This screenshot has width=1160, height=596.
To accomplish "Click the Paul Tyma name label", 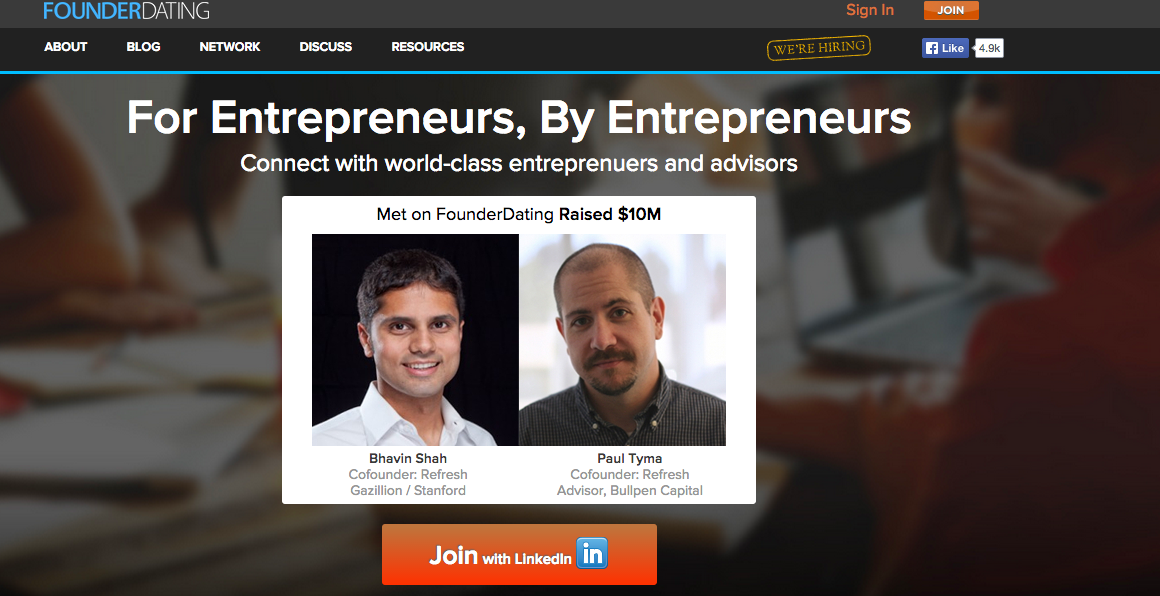I will tap(630, 458).
